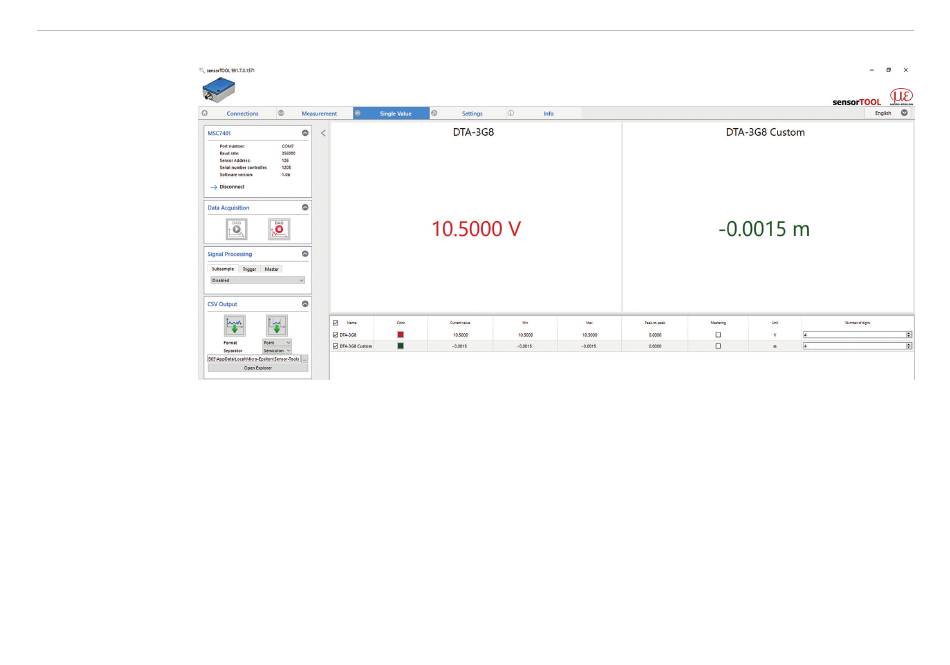Viewport: 950px width, 665px height.
Task: Click the digits stepper for DTA-3G8 row
Action: point(909,335)
